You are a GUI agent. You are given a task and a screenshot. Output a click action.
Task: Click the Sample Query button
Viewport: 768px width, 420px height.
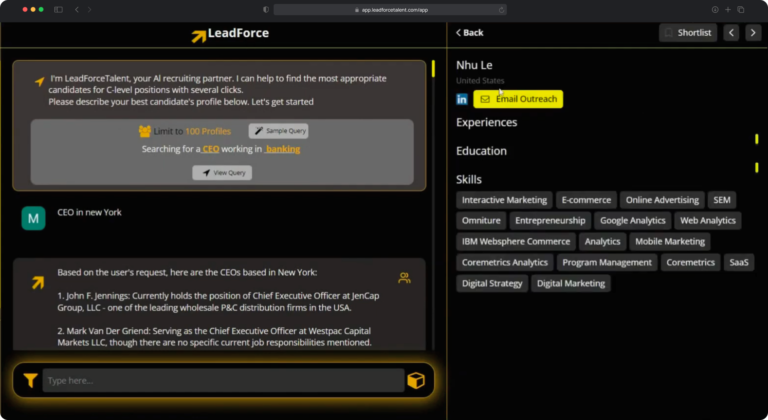(278, 131)
